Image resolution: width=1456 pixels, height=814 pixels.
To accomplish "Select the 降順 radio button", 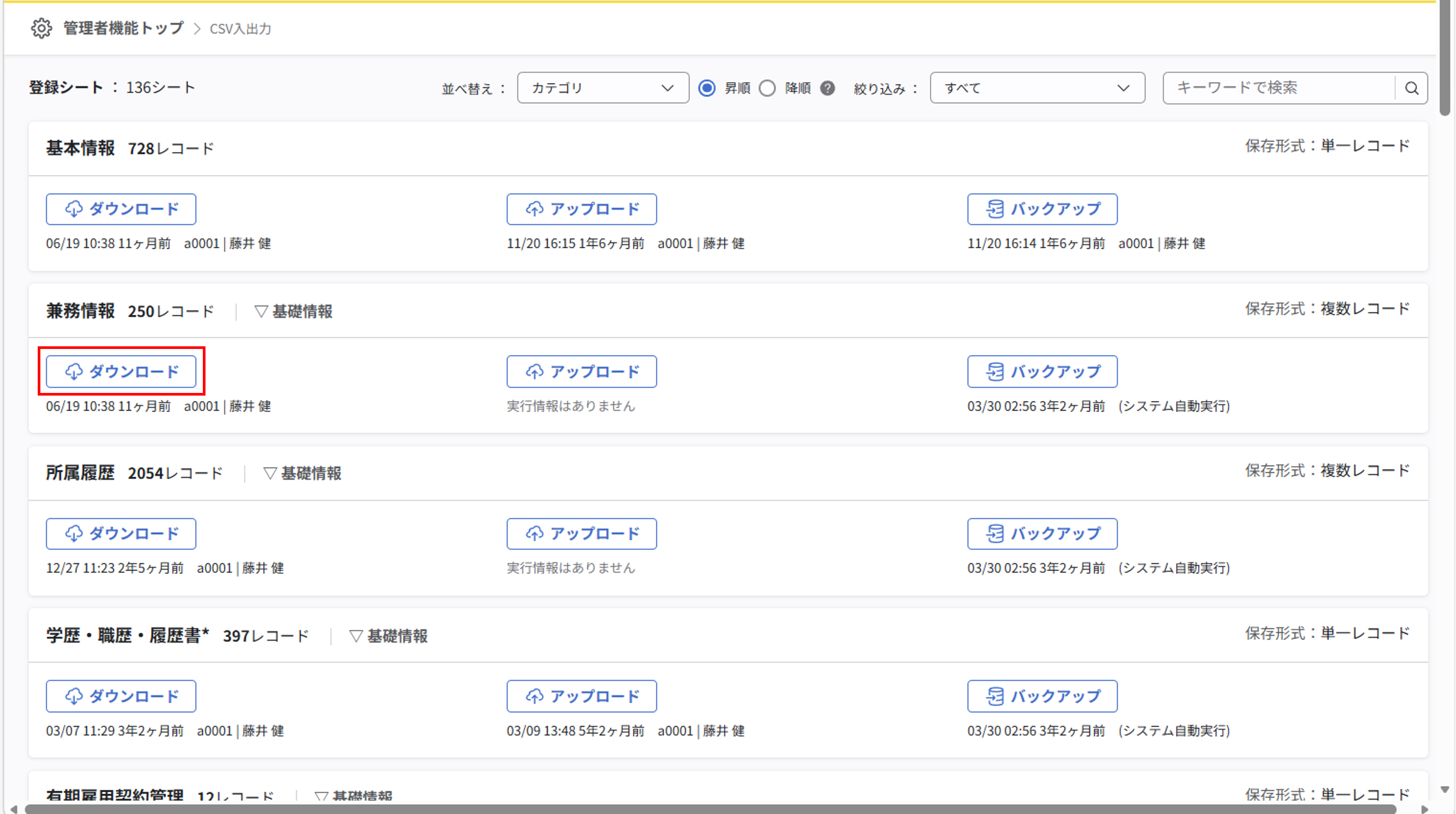I will click(x=767, y=88).
